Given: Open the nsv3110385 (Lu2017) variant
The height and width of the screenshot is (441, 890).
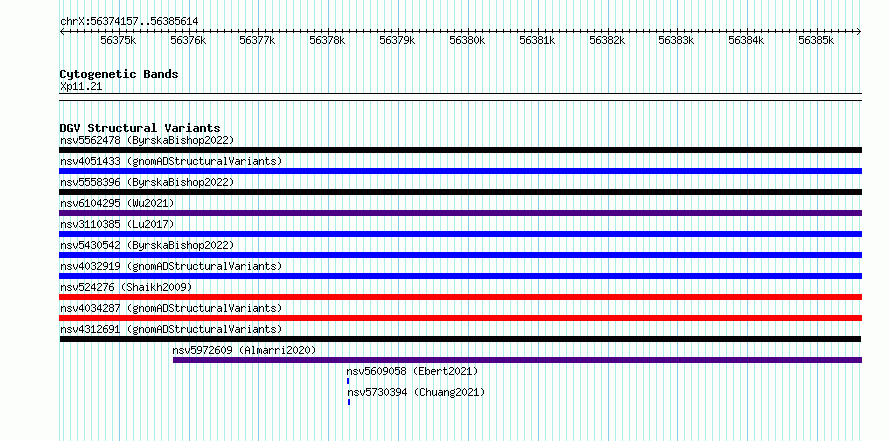Looking at the screenshot, I should pyautogui.click(x=117, y=224).
